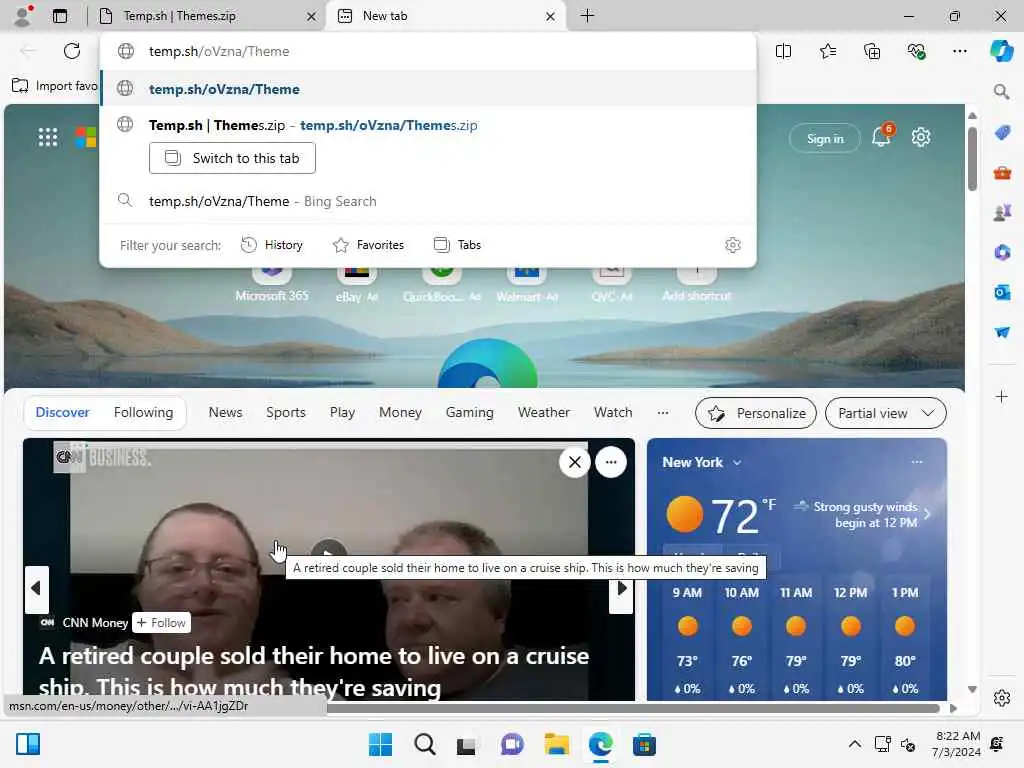Open the Gaming feed category
Image resolution: width=1024 pixels, height=768 pixels.
point(470,413)
